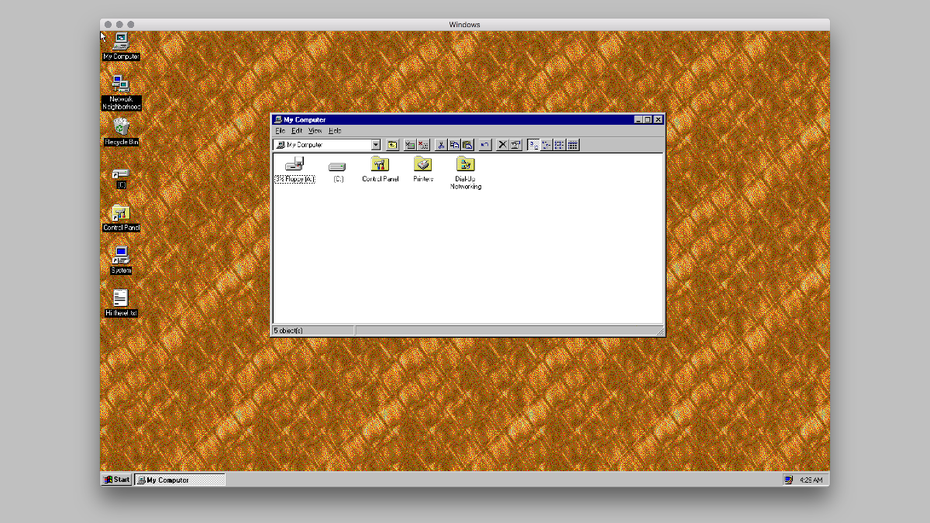Image resolution: width=930 pixels, height=523 pixels.
Task: Maximize the My Computer window
Action: pos(648,119)
